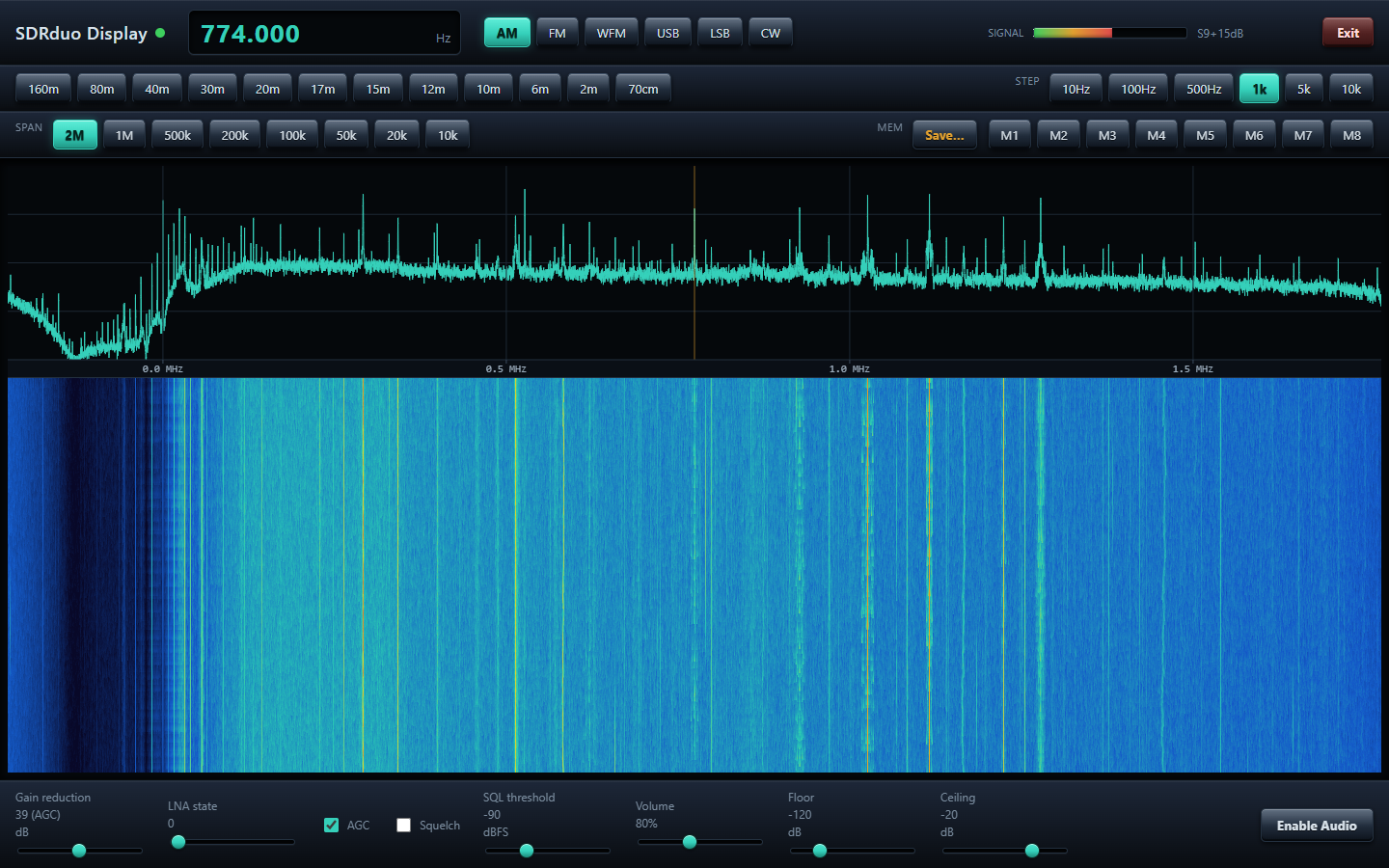Image resolution: width=1389 pixels, height=868 pixels.
Task: Click the waterfall display
Action: pyautogui.click(x=694, y=575)
